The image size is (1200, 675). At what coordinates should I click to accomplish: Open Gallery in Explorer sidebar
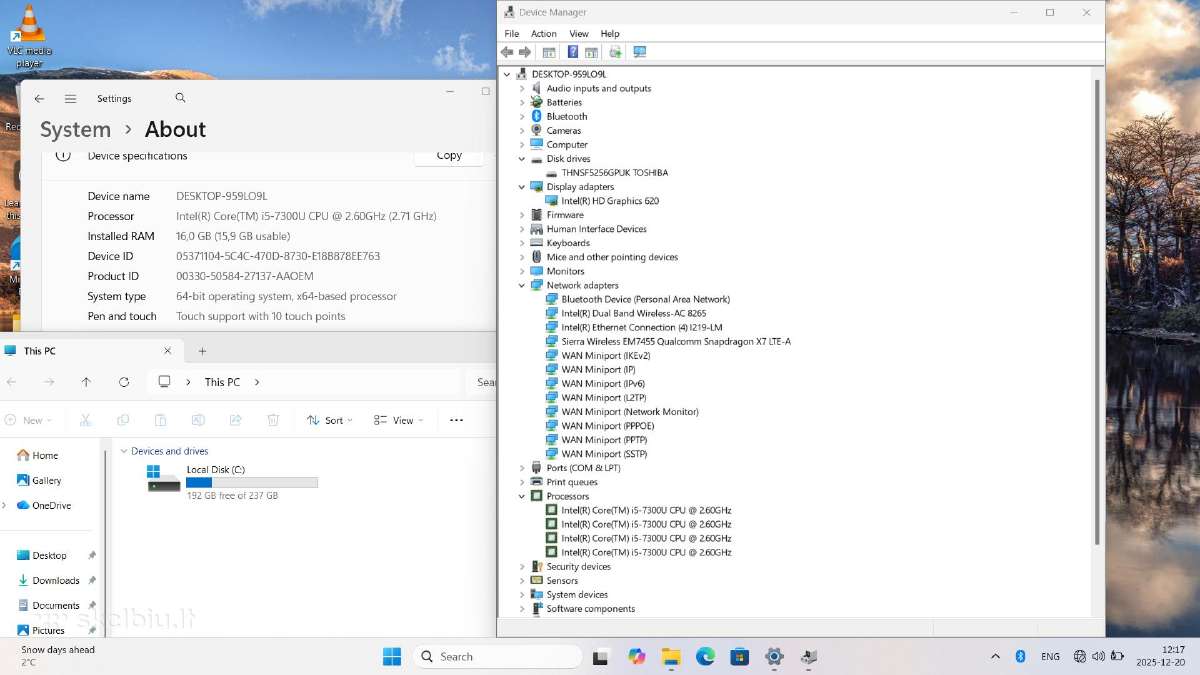pyautogui.click(x=39, y=480)
